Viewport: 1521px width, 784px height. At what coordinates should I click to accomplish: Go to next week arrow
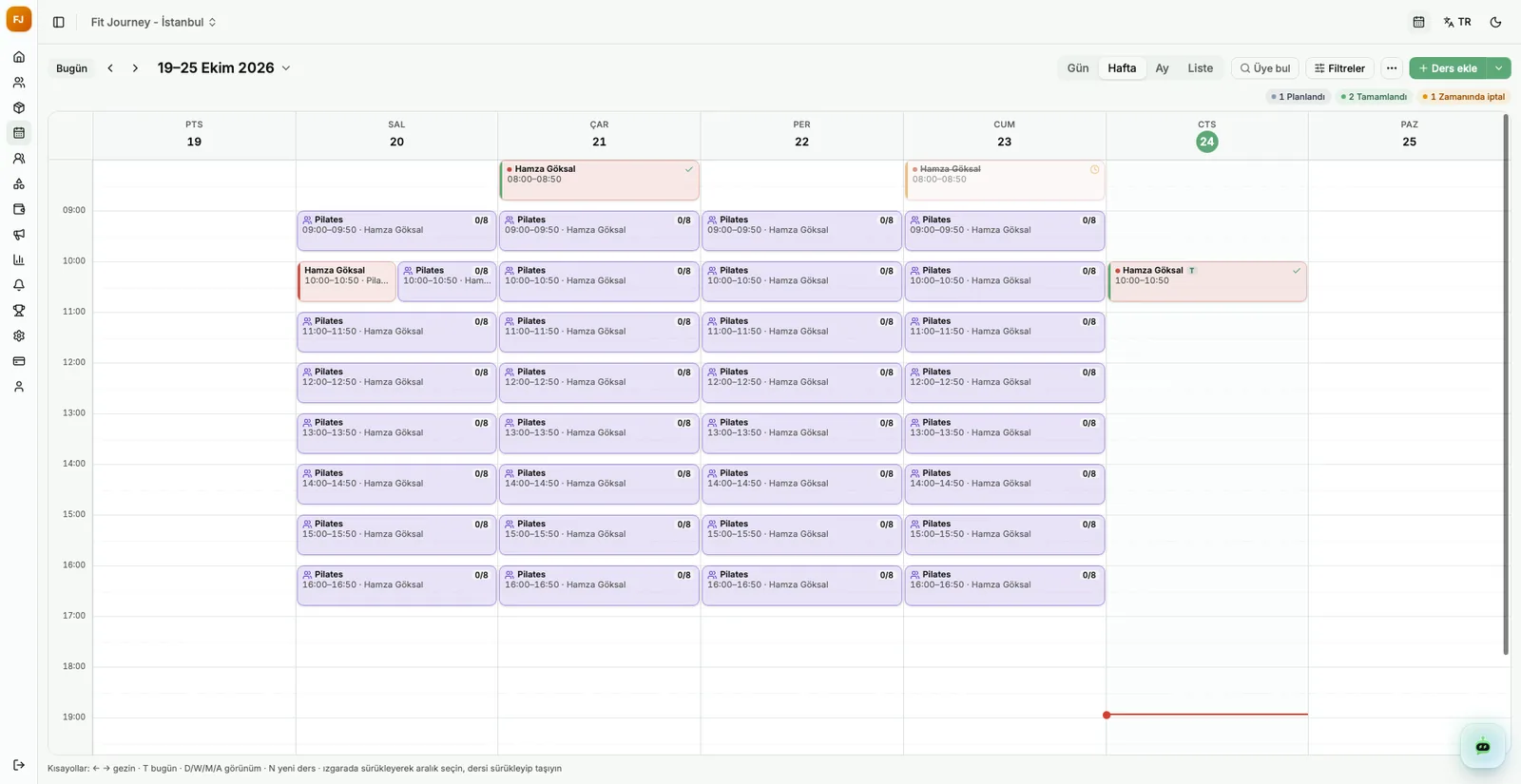coord(135,68)
